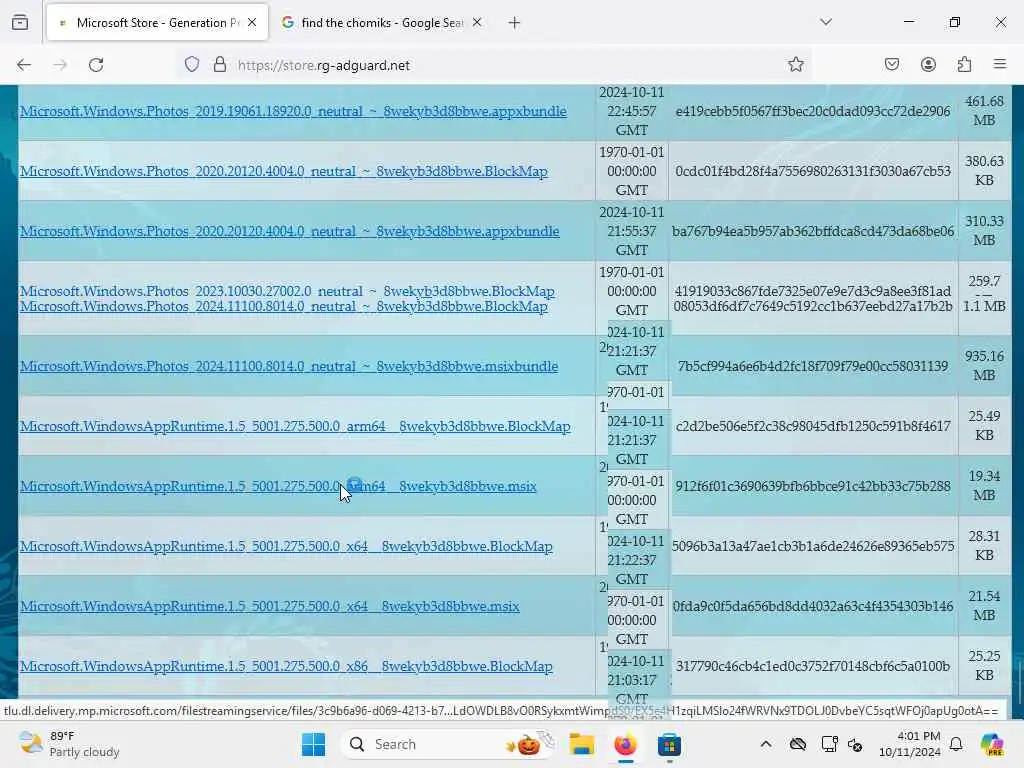Screen dimensions: 1024x768
Task: Download Photos 2020.20120.4004.0 appxbundle
Action: (x=289, y=231)
